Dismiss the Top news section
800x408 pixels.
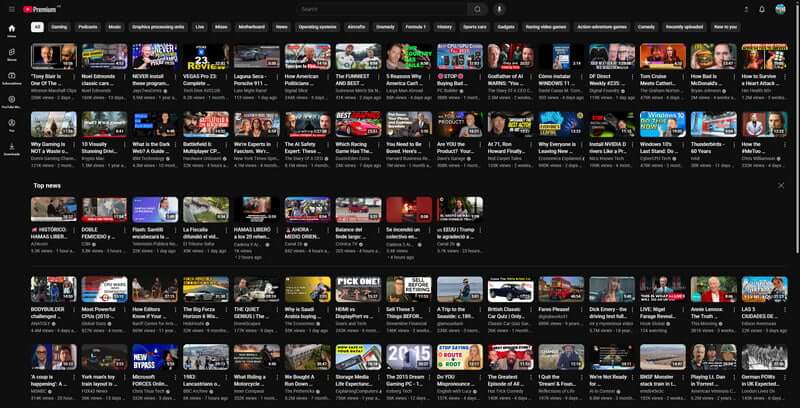pyautogui.click(x=781, y=185)
